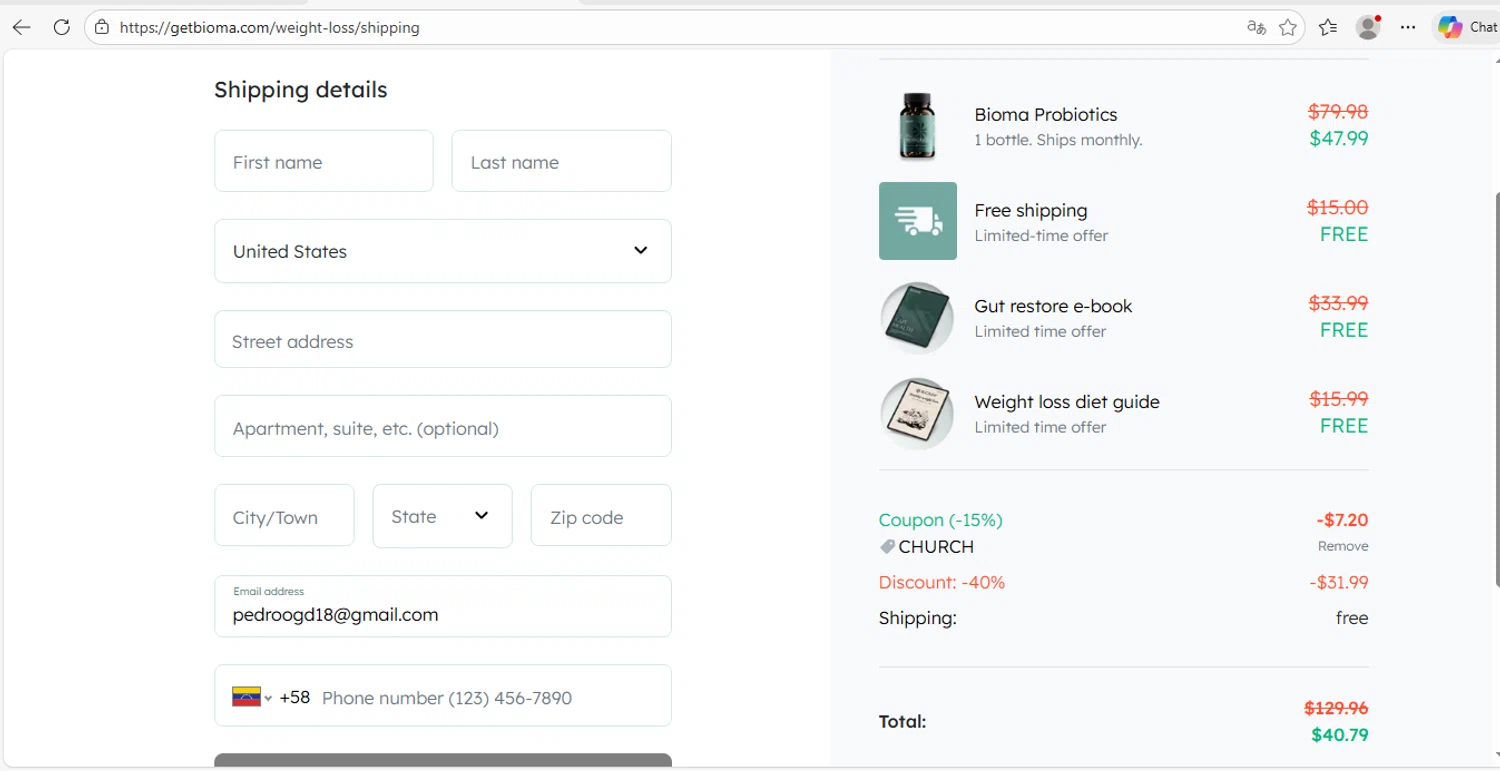This screenshot has height=771, width=1500.
Task: Select the City/Town field
Action: click(x=284, y=515)
